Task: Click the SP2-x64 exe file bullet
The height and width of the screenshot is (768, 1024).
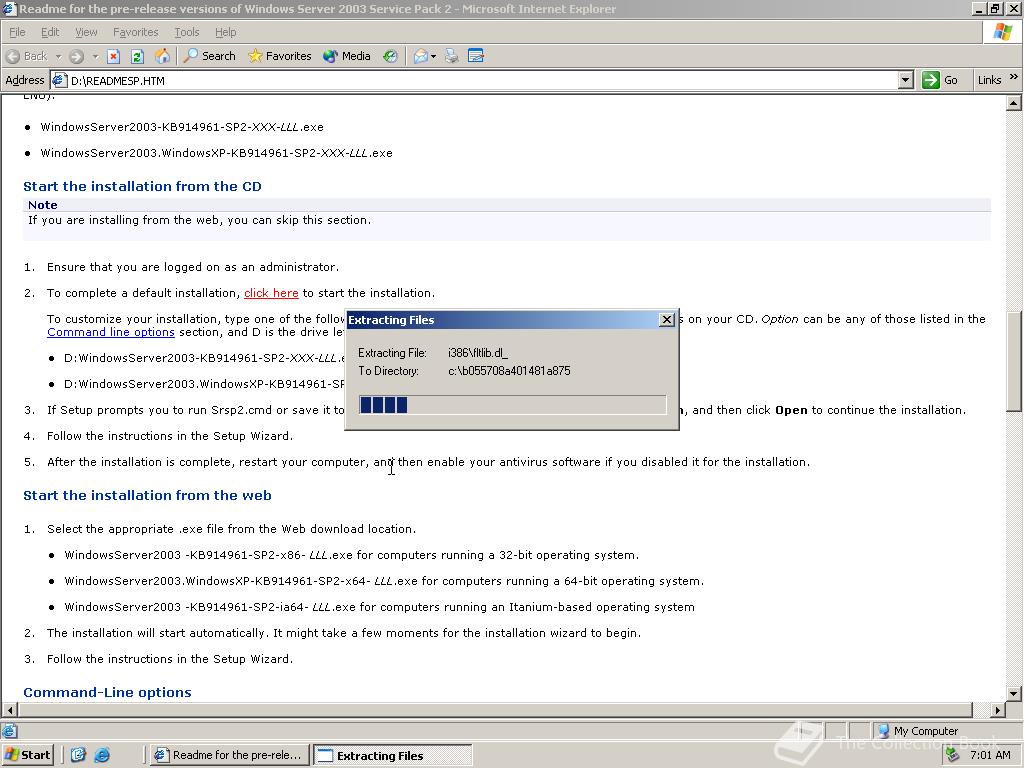Action: pos(384,581)
